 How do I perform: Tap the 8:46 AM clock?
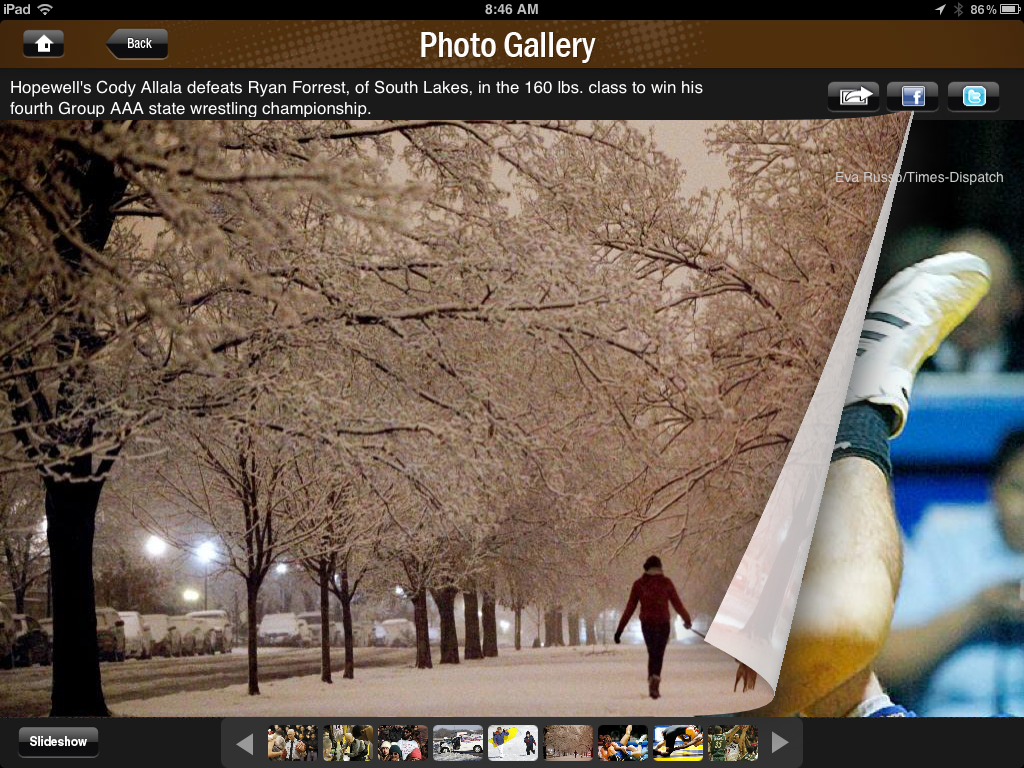pos(511,9)
